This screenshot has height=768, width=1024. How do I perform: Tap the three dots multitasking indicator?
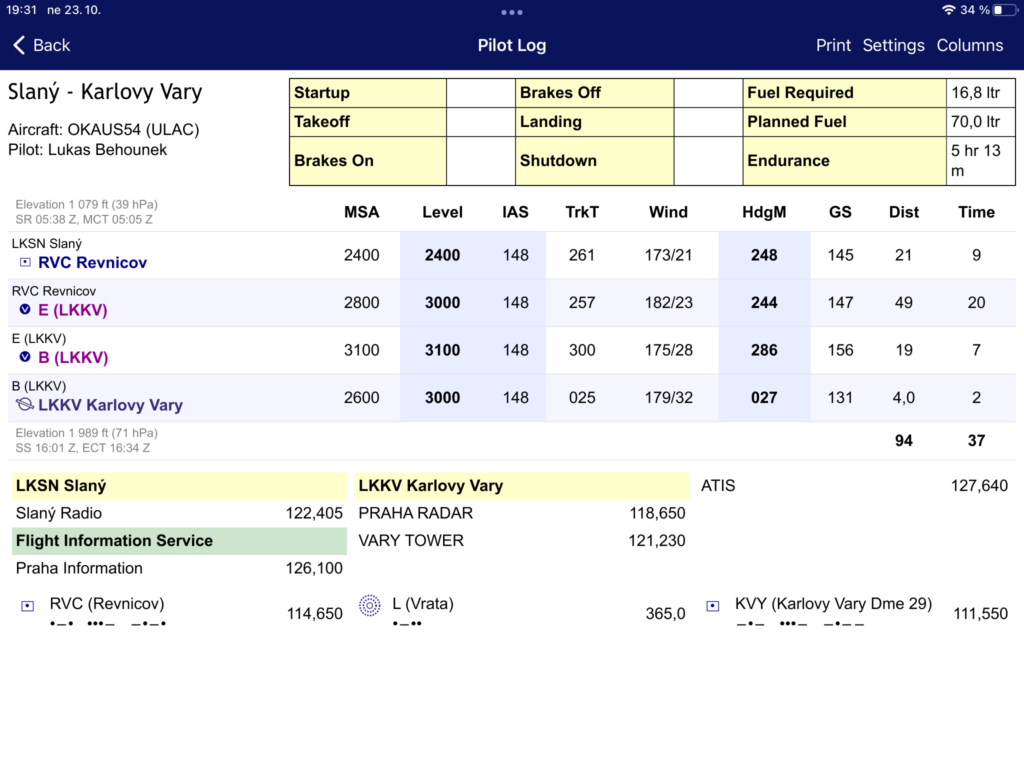(x=512, y=12)
